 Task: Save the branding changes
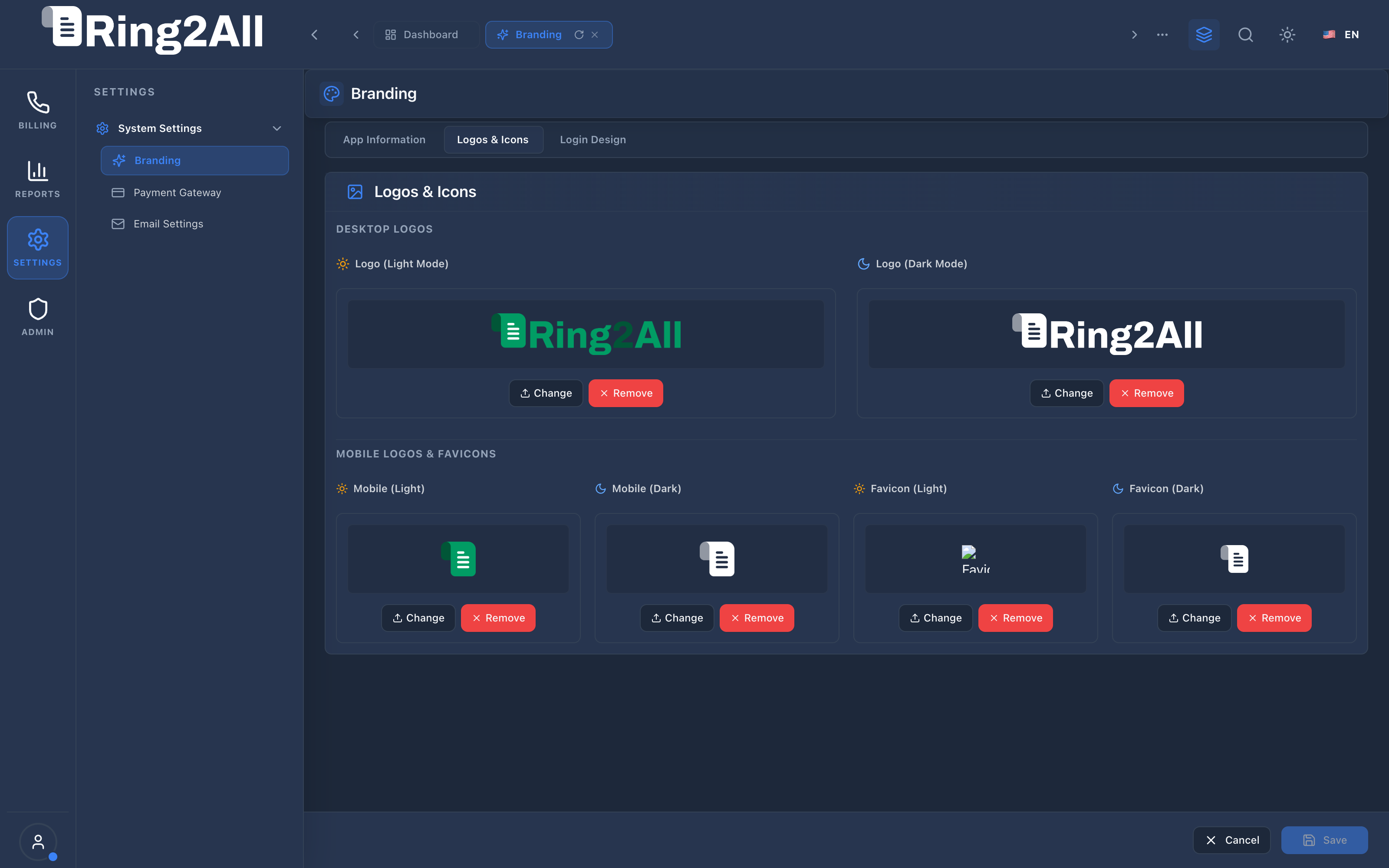tap(1325, 841)
